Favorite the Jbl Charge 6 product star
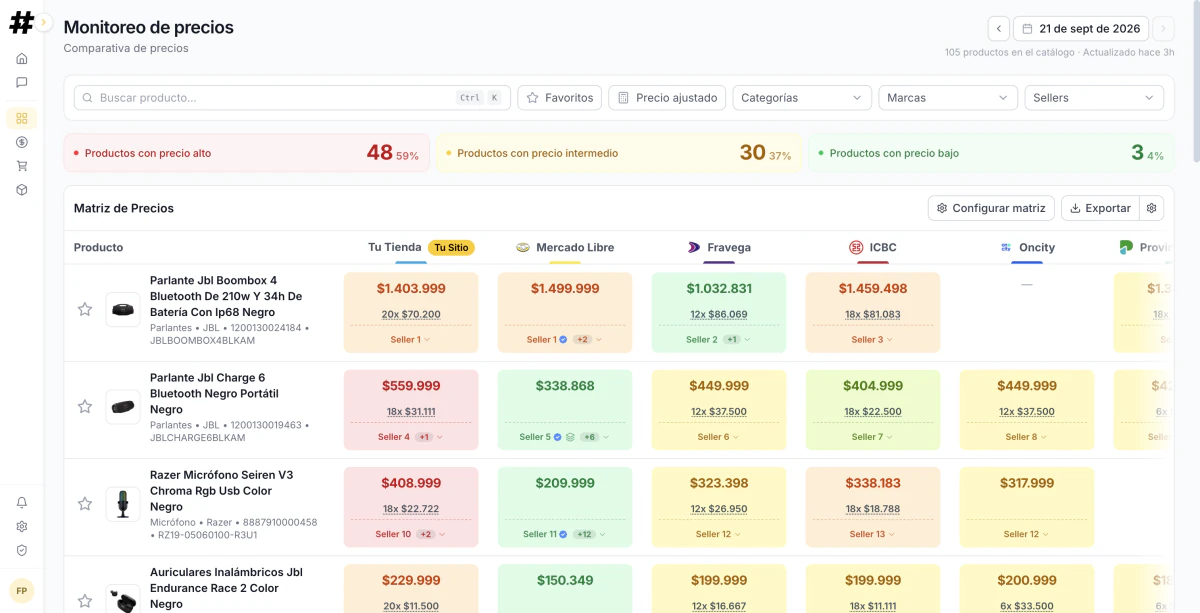The height and width of the screenshot is (613, 1200). tap(85, 406)
